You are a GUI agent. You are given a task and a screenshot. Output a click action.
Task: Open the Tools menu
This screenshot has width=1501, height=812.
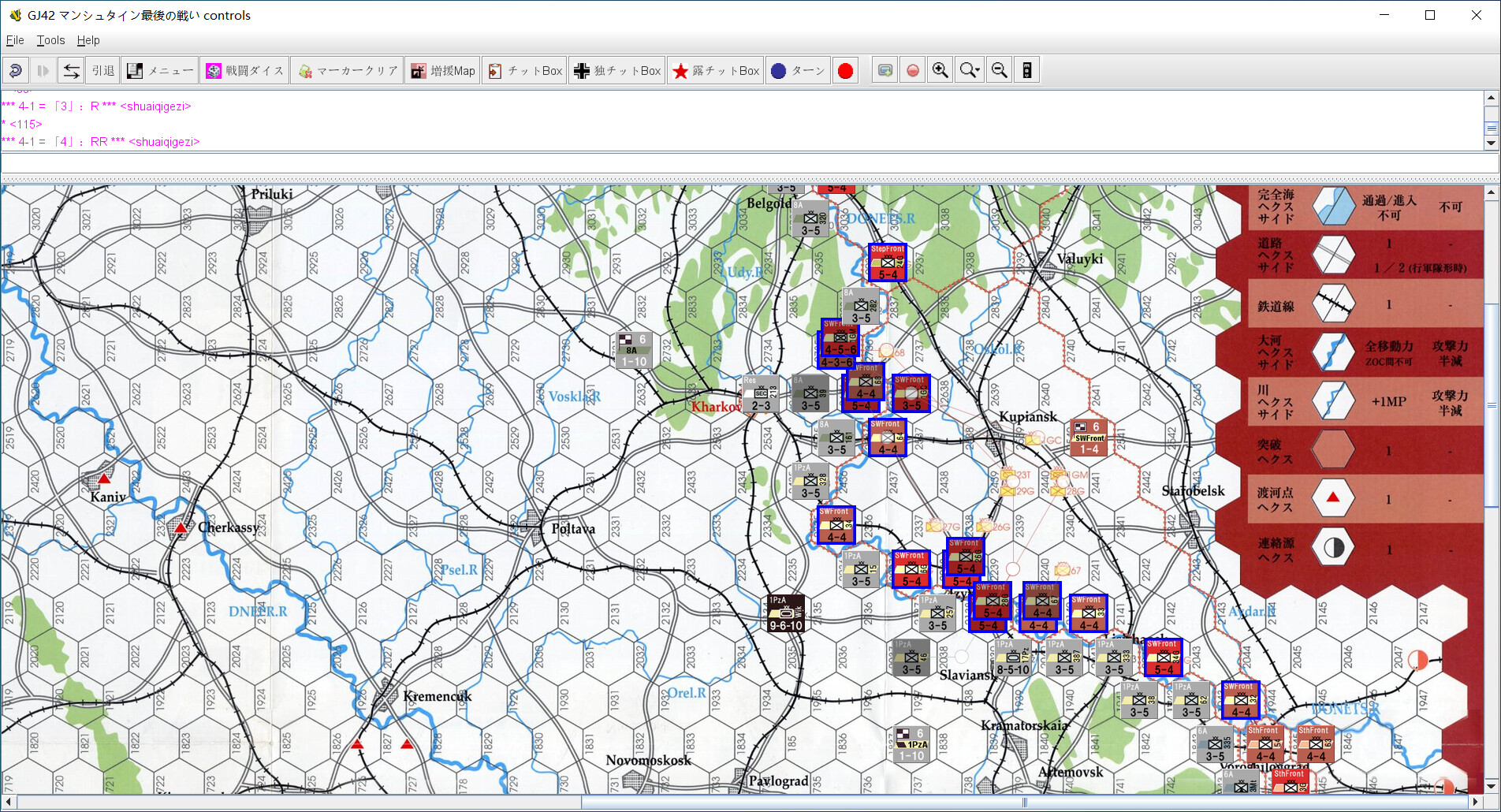(50, 40)
